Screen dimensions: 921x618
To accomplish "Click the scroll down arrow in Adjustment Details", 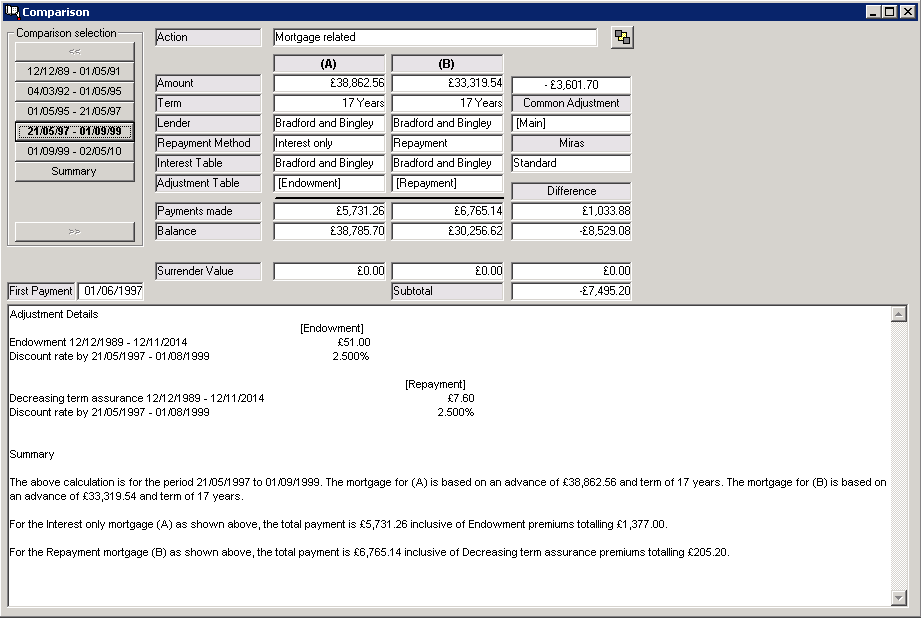I will [899, 597].
